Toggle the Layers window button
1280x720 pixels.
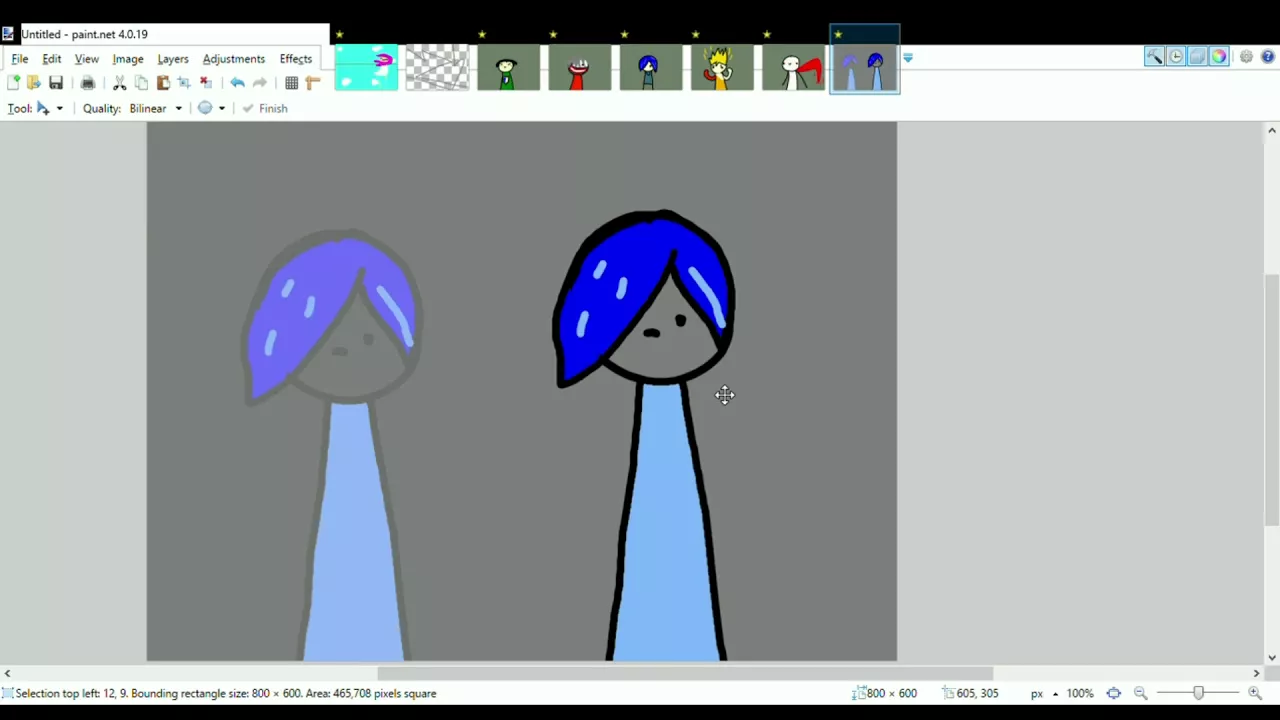click(1197, 57)
